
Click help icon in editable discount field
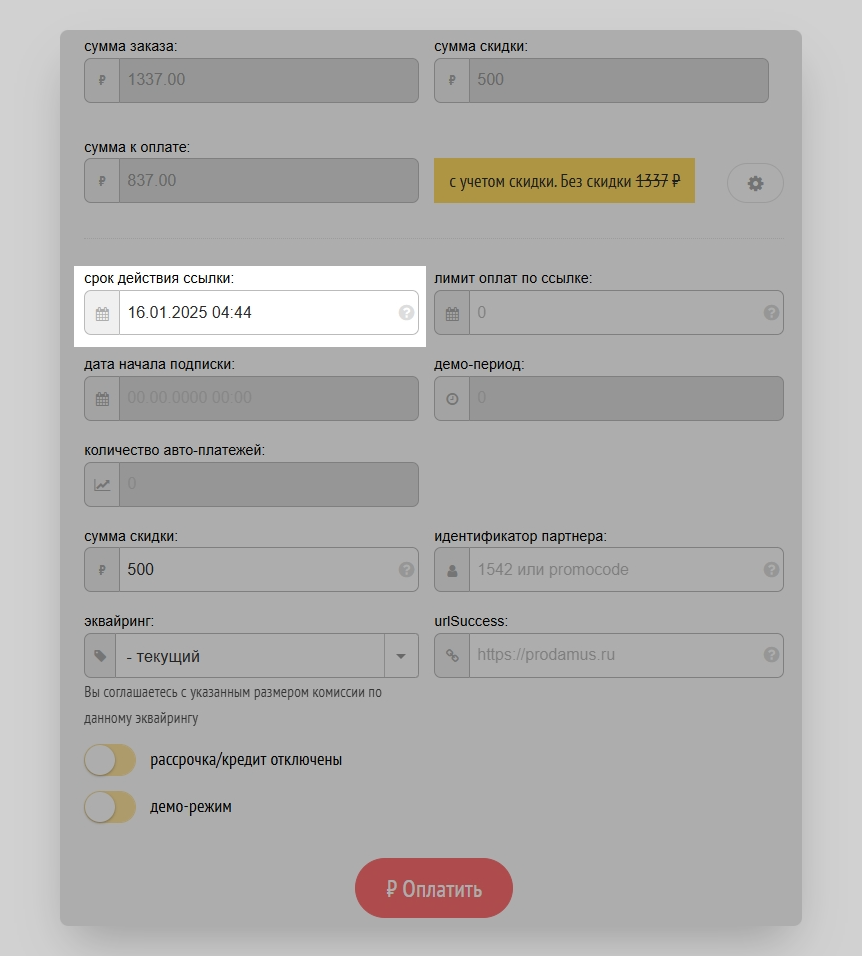pos(406,570)
